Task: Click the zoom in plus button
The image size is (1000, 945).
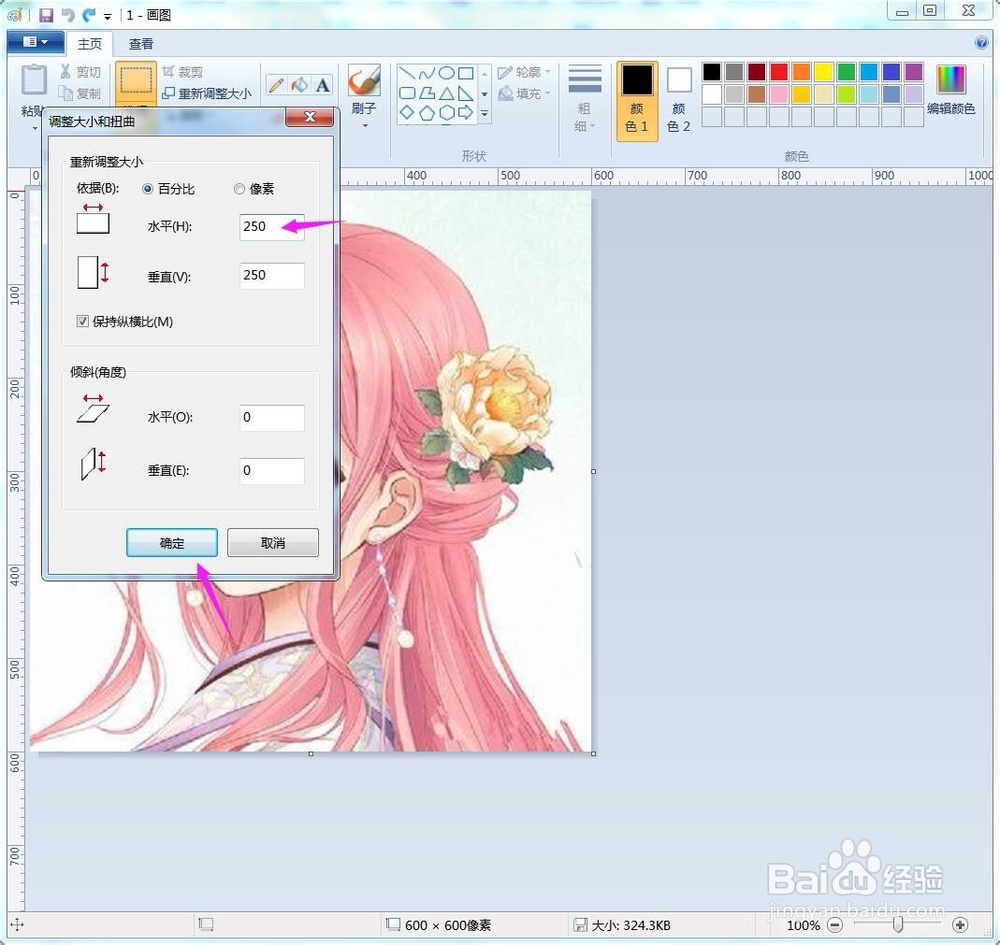Action: 960,925
